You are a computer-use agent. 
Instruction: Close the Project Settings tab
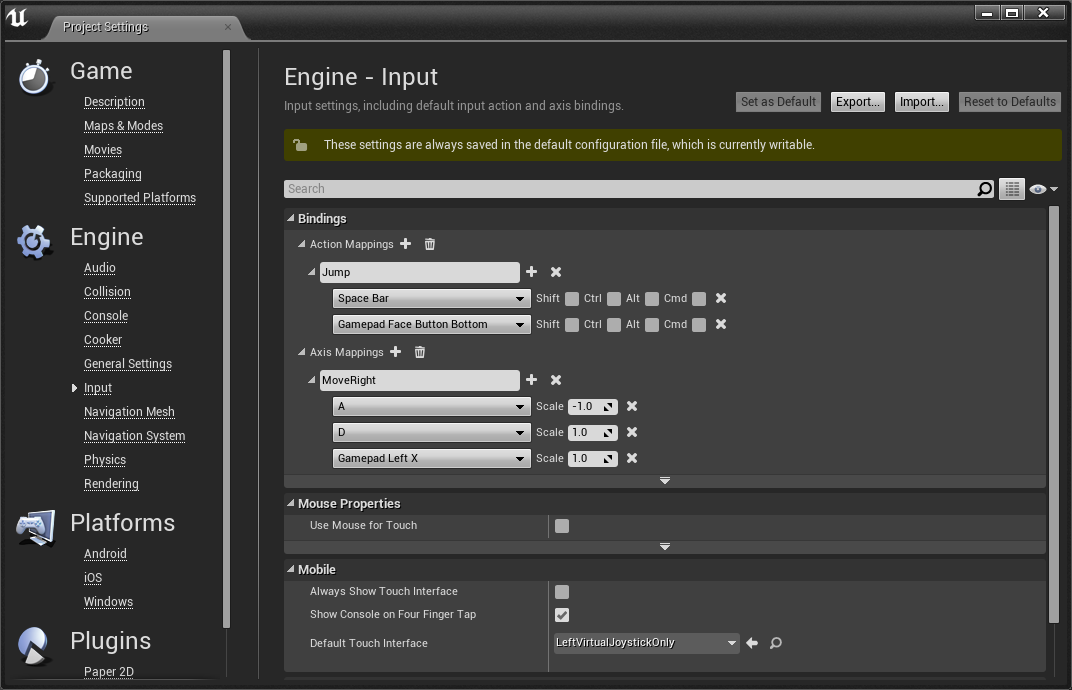[x=228, y=27]
